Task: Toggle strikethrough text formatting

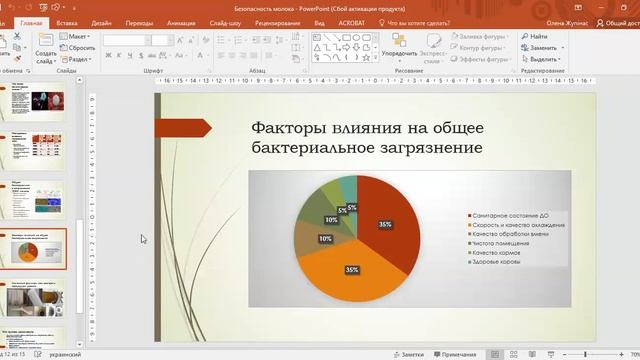Action: (152, 55)
